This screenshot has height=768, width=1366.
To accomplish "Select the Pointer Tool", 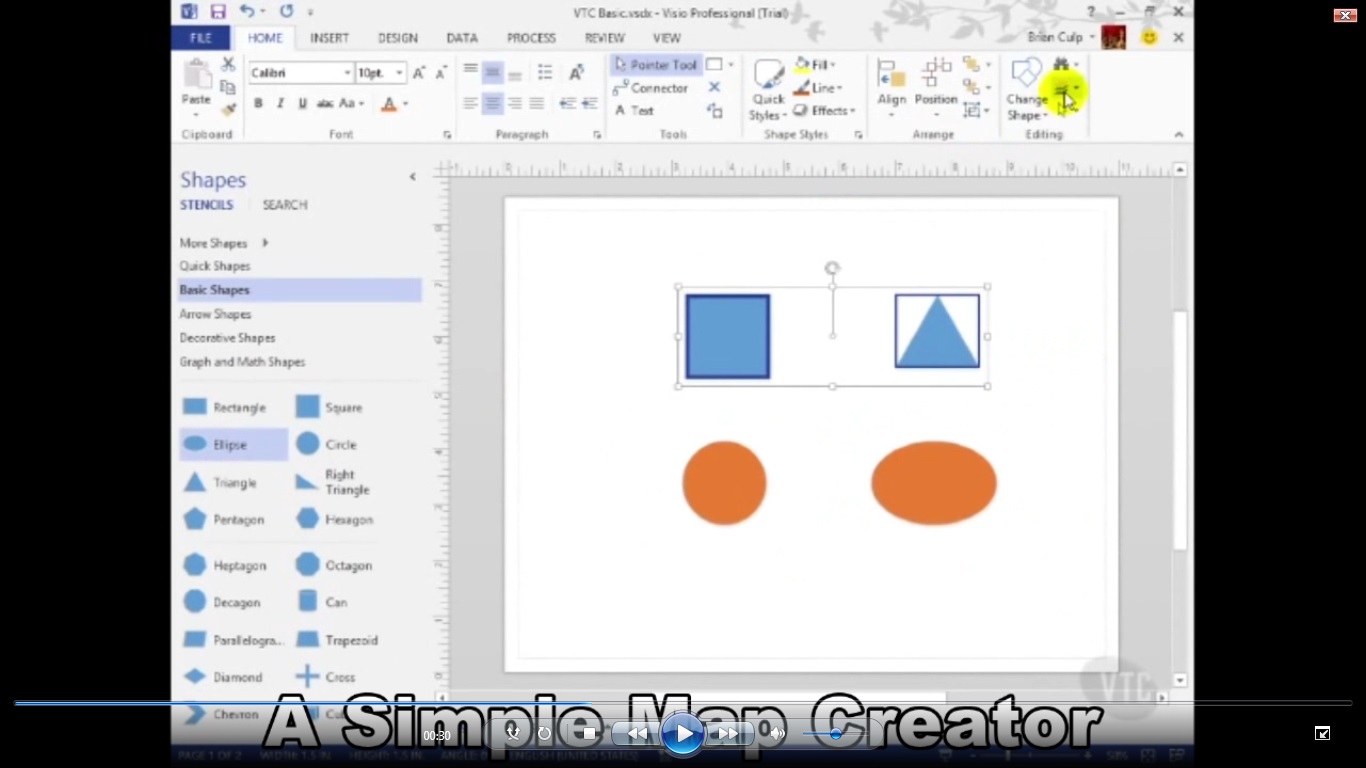I will (656, 65).
